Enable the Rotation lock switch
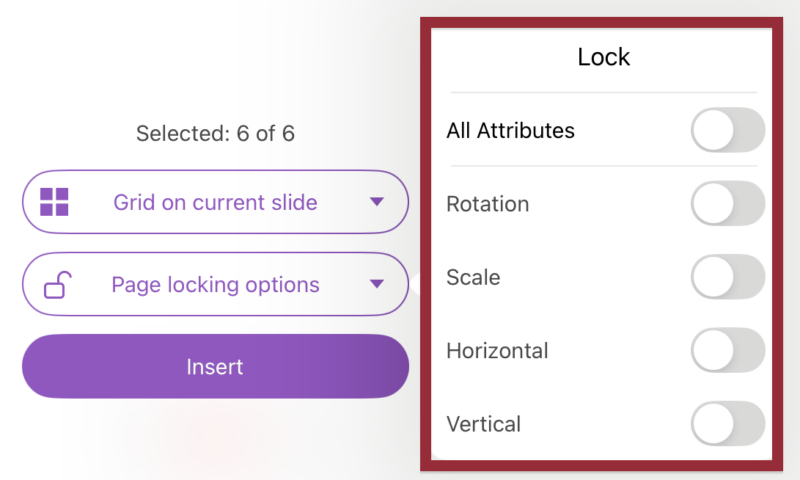 [x=727, y=204]
